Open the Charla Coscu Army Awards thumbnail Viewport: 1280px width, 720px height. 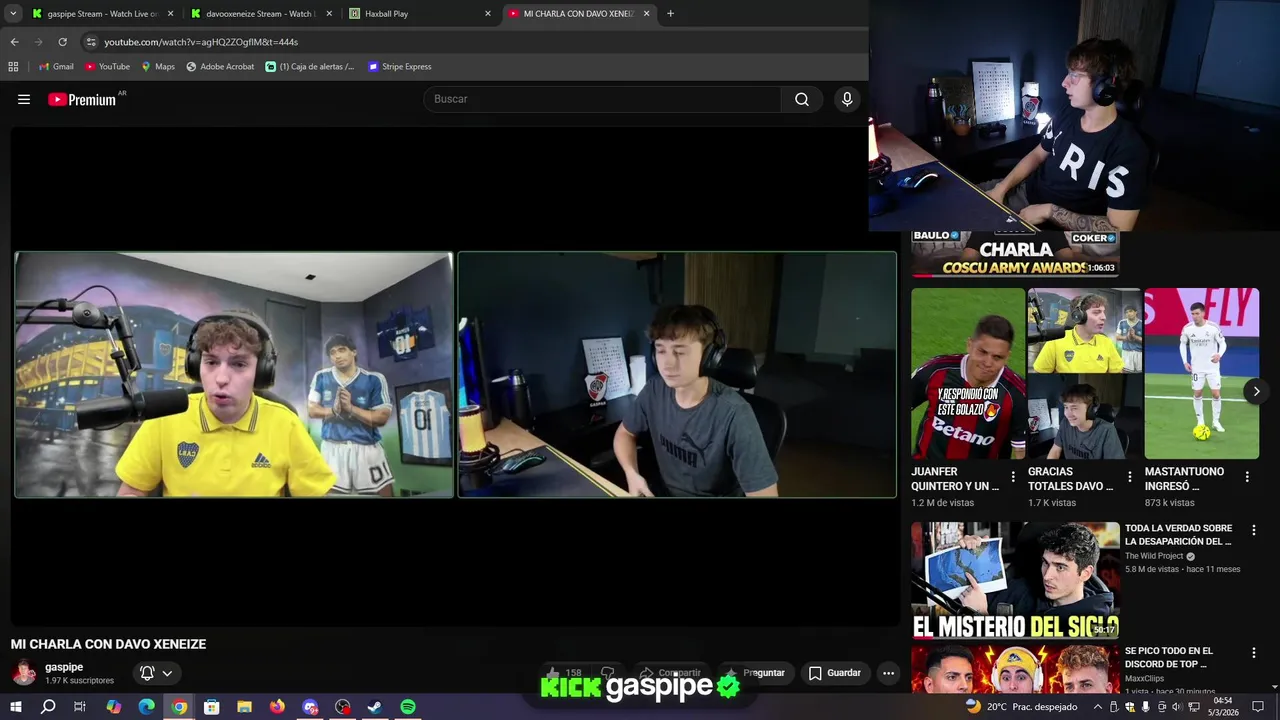click(1015, 254)
